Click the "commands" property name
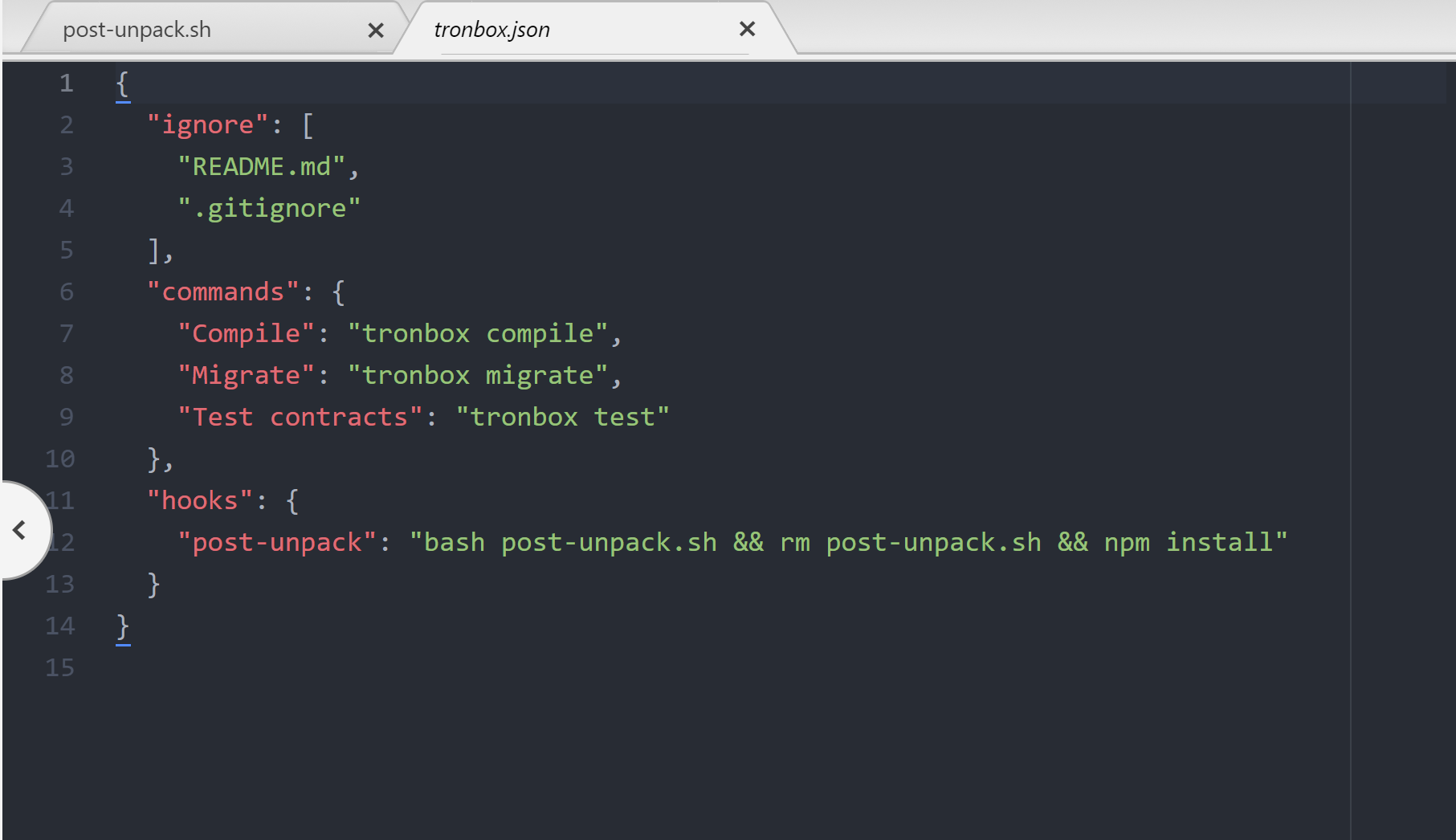 coord(222,291)
